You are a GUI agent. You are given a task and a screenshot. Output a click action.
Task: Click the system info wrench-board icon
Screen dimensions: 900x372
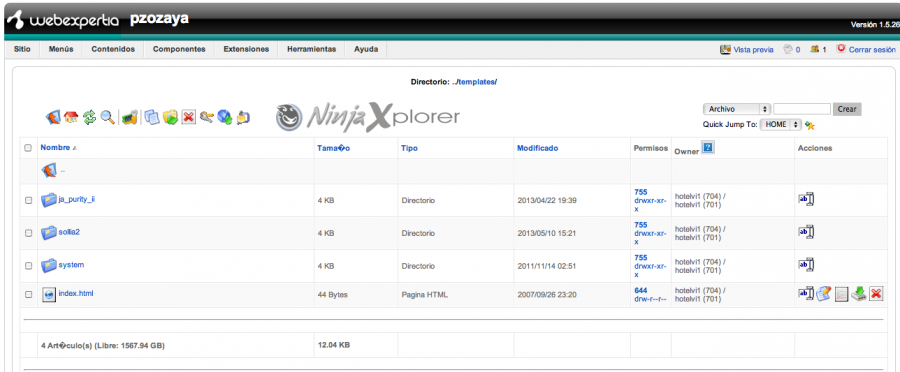click(x=130, y=117)
